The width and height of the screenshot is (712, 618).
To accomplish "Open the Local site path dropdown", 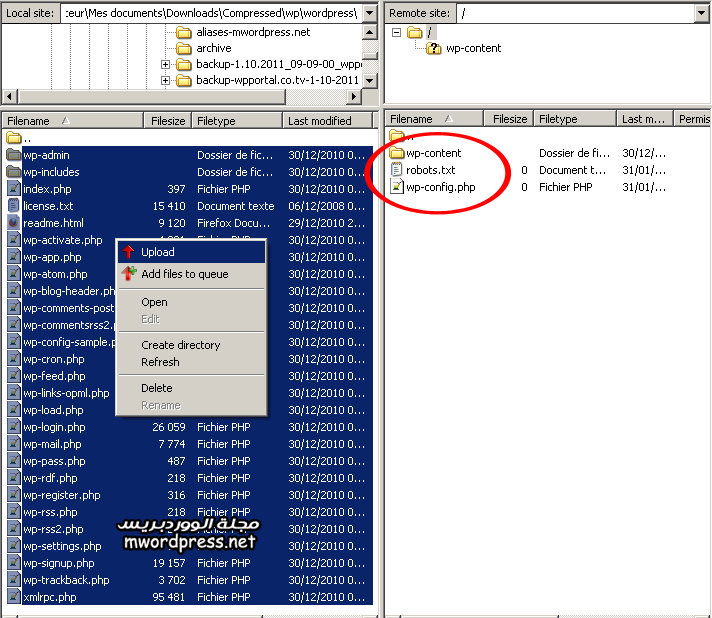I will pos(370,13).
